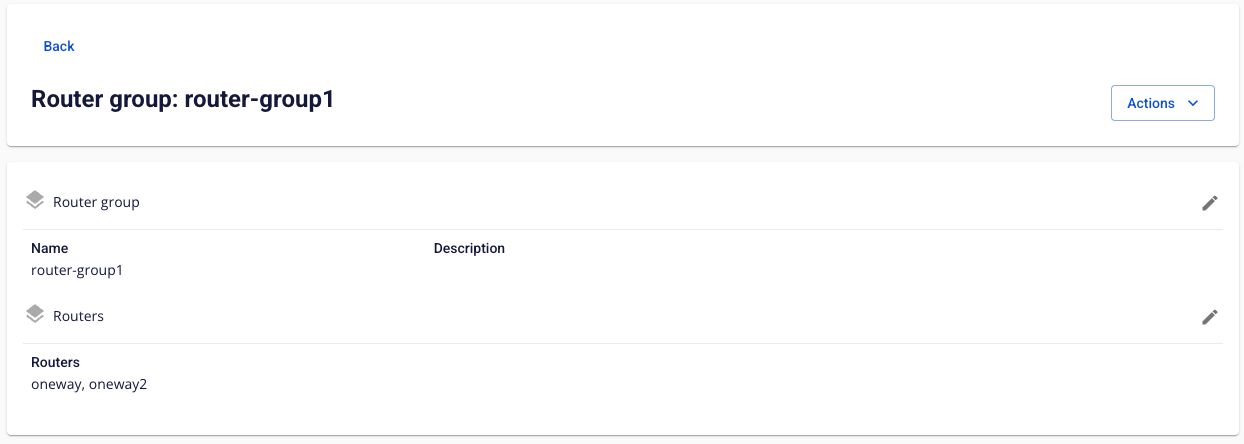
Task: Click the chevron arrow inside Actions button
Action: coord(1192,103)
